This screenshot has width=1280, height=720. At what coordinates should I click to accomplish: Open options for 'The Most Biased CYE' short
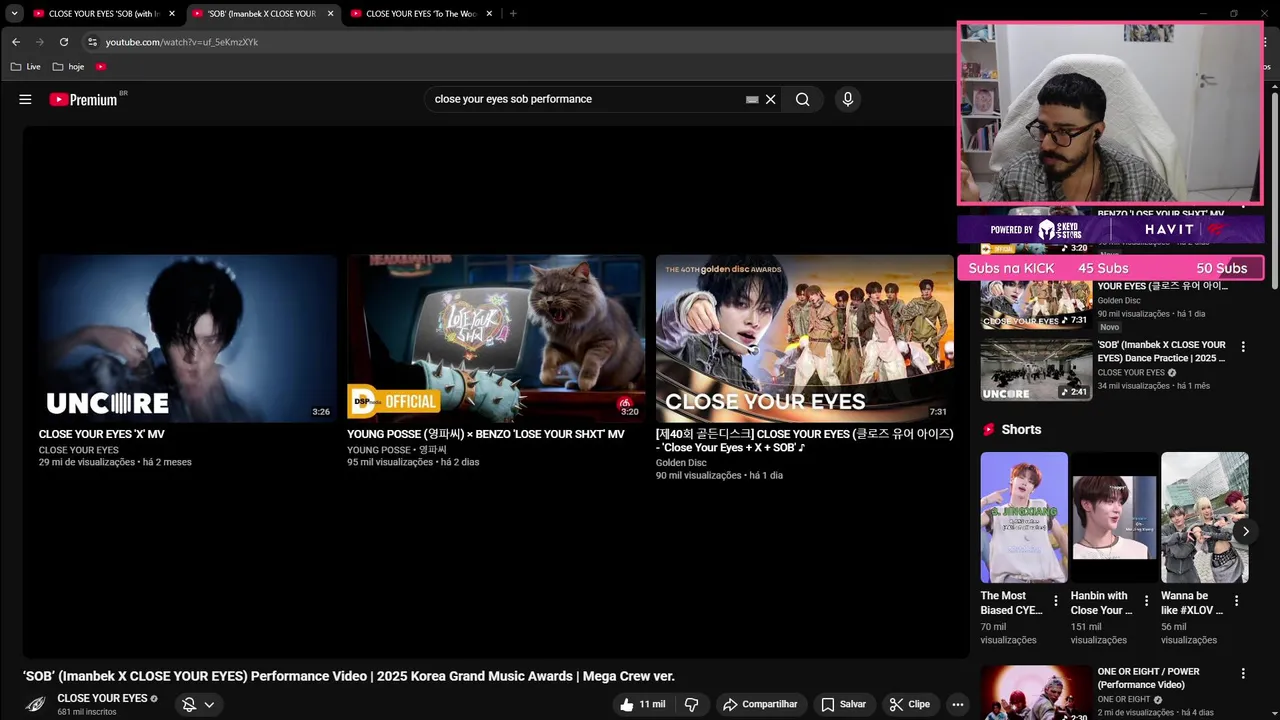coord(1056,601)
